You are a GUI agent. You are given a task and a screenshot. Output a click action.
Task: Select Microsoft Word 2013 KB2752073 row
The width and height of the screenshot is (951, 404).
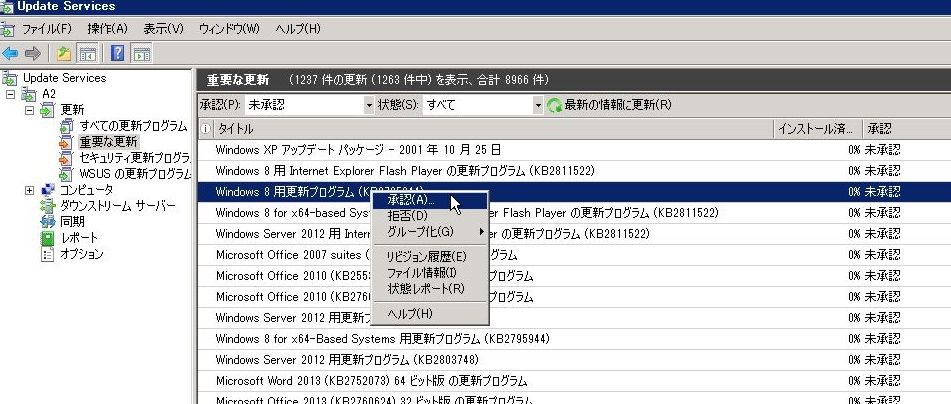(574, 381)
